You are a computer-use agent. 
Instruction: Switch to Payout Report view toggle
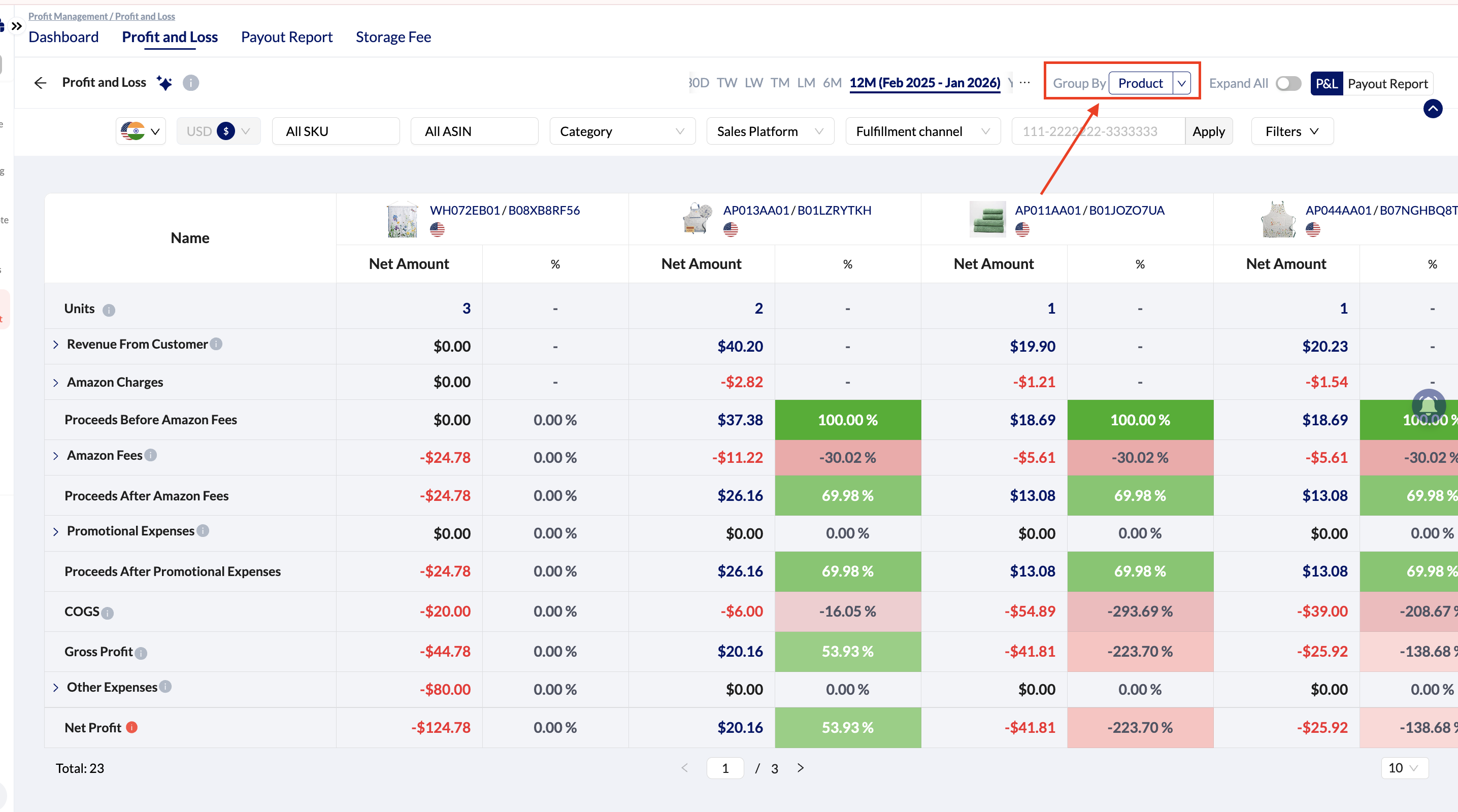(x=1387, y=83)
